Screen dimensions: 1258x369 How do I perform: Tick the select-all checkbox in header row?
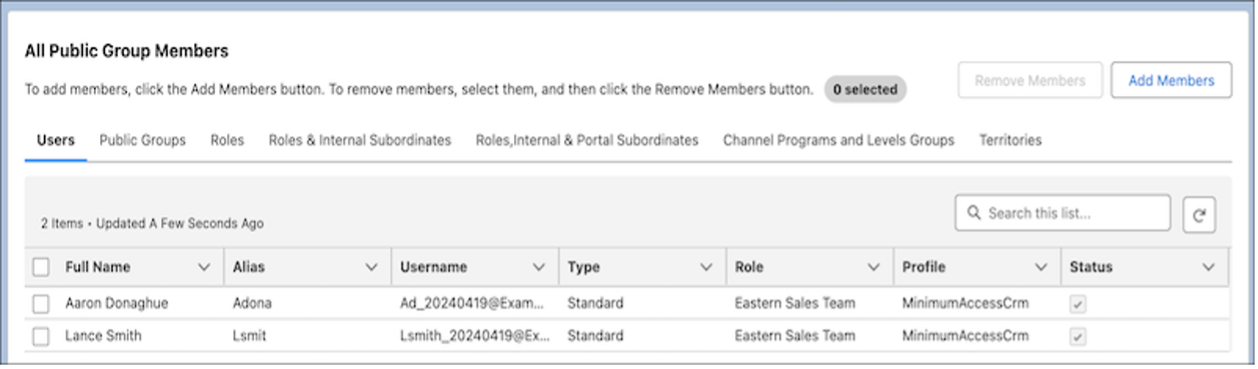click(41, 267)
